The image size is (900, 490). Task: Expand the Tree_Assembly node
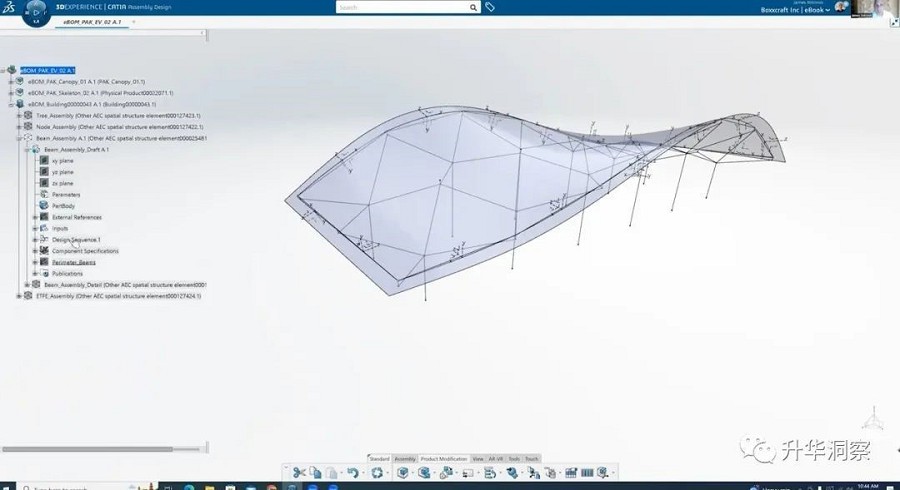[x=19, y=115]
